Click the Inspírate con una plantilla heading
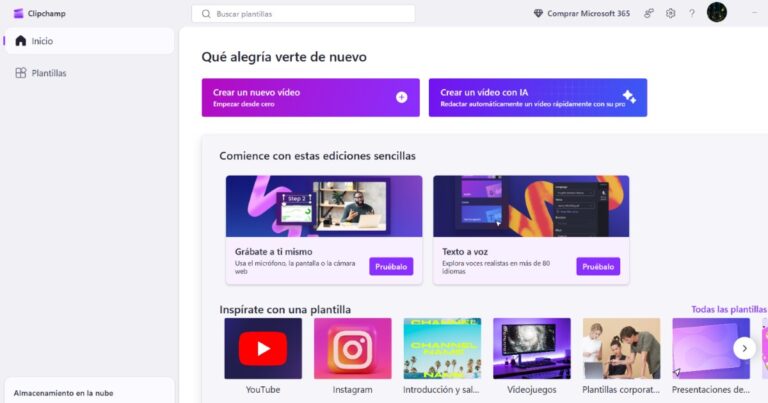768x403 pixels. point(285,309)
